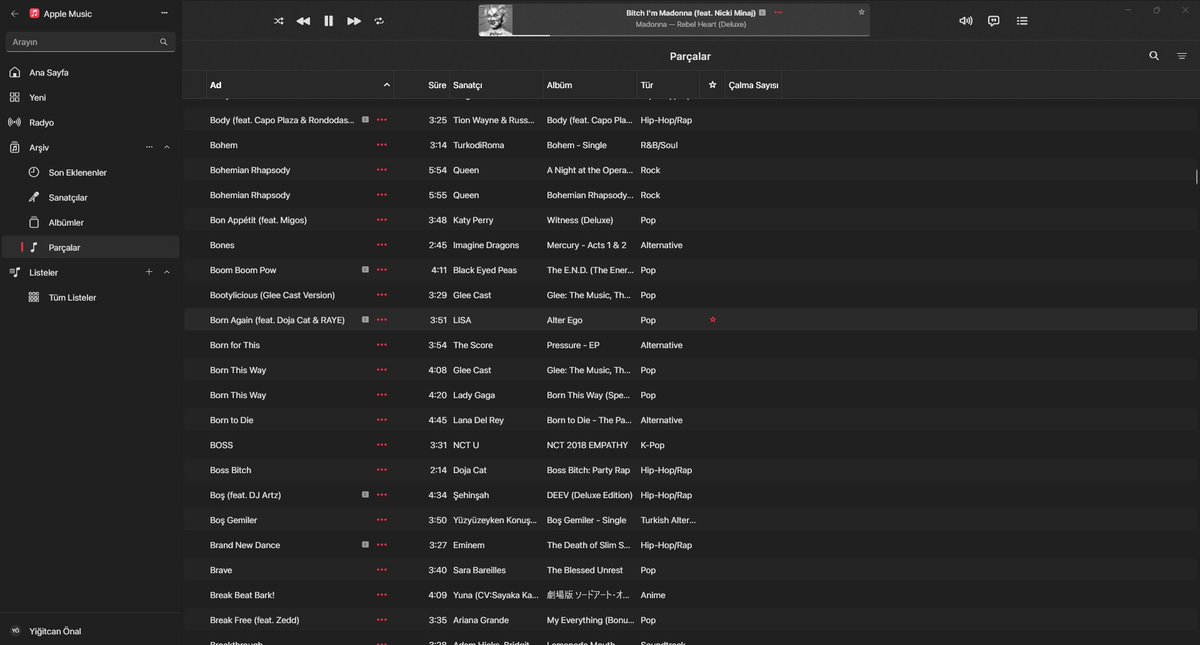This screenshot has width=1200, height=645.
Task: Open the Yeni section
Action: [90, 98]
